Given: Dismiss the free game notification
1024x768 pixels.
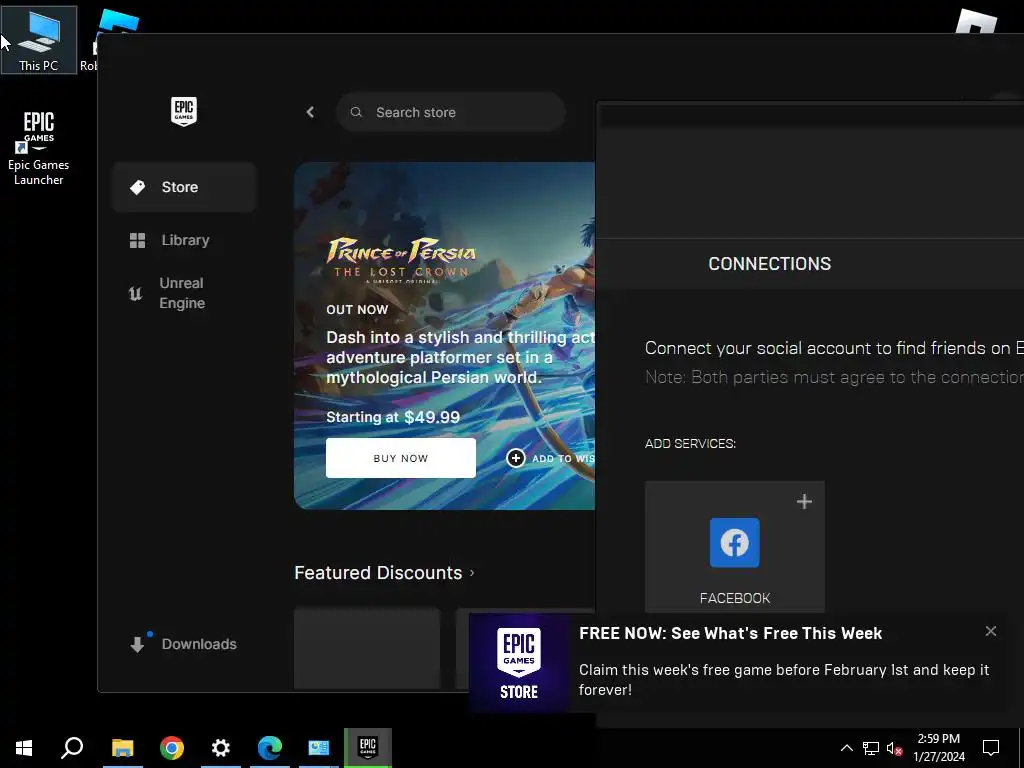Looking at the screenshot, I should [x=991, y=631].
